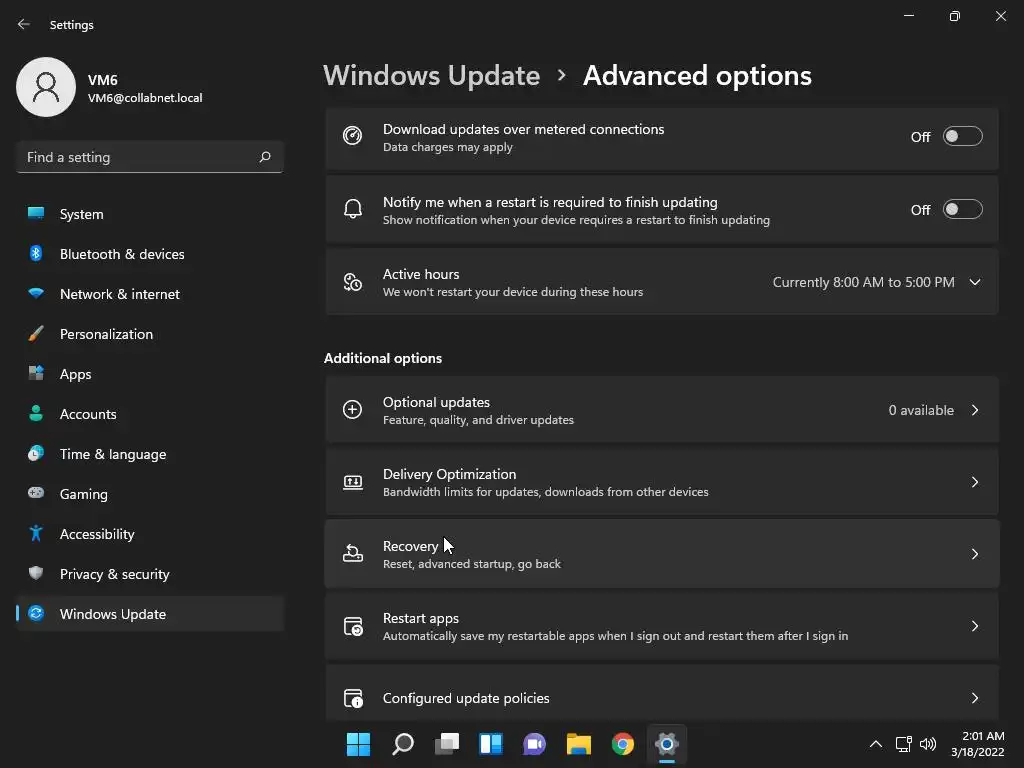Click Settings gear icon on taskbar
The width and height of the screenshot is (1024, 768).
pos(667,744)
